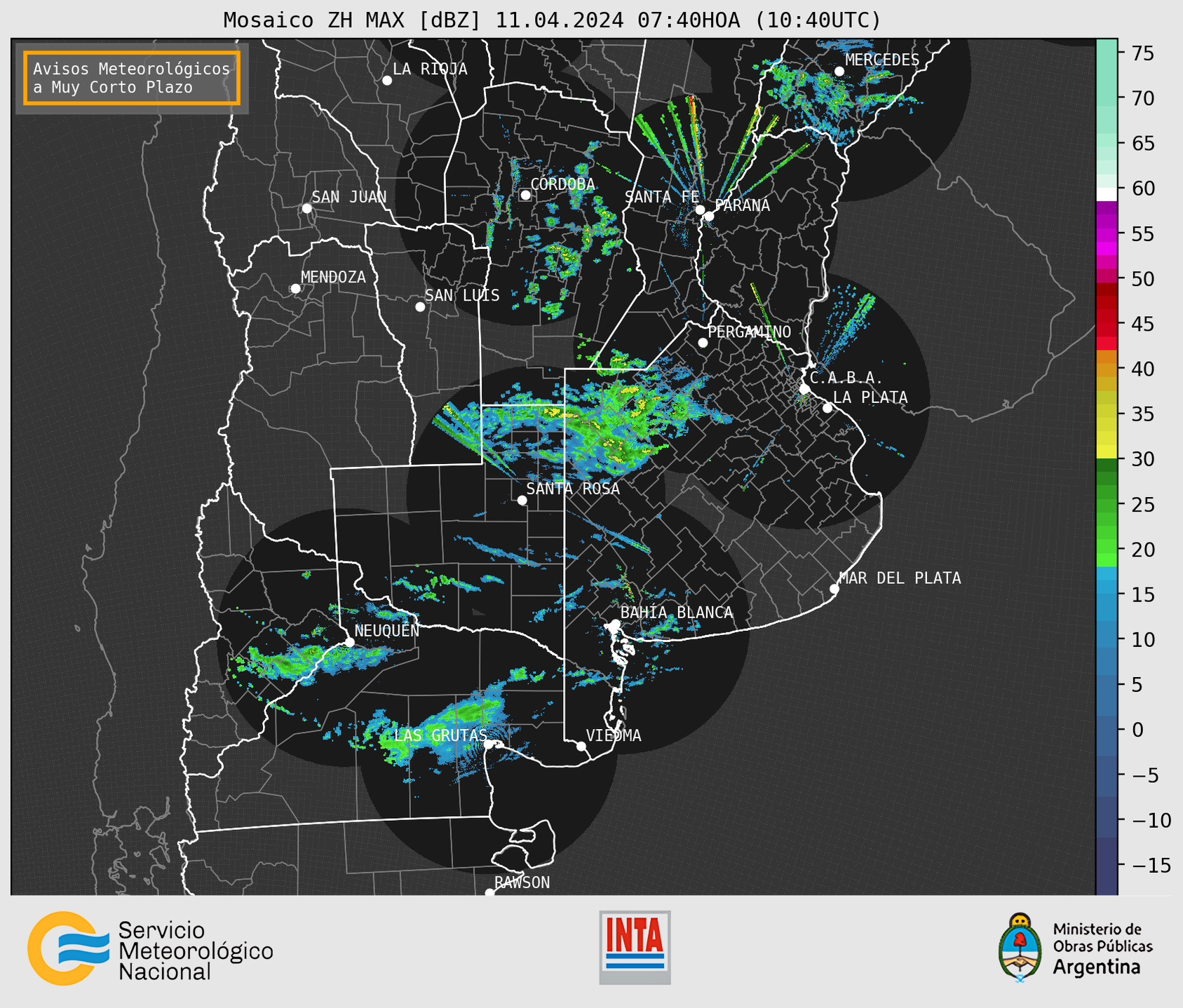
Task: Click the Ministerio de Obras Públicas Argentina text
Action: point(1102,948)
